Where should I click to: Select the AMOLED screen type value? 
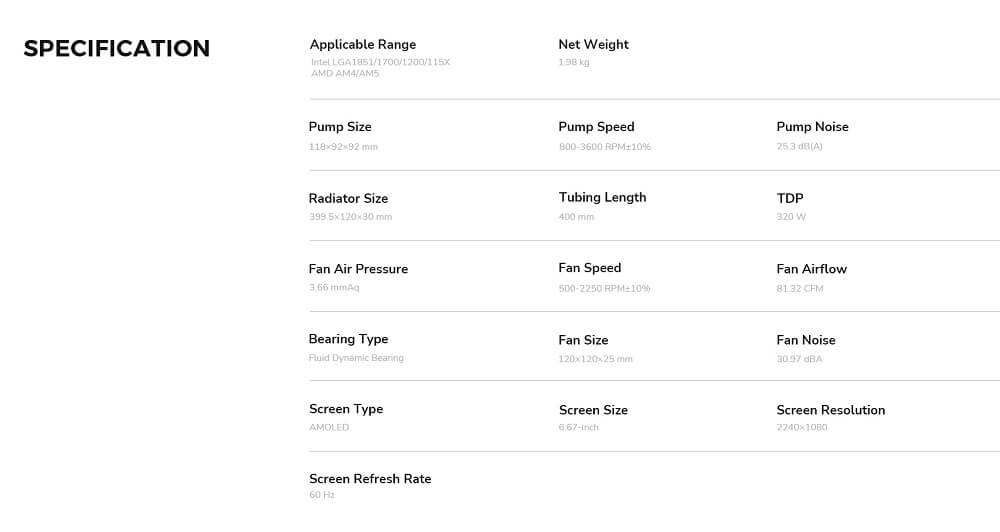(x=329, y=428)
